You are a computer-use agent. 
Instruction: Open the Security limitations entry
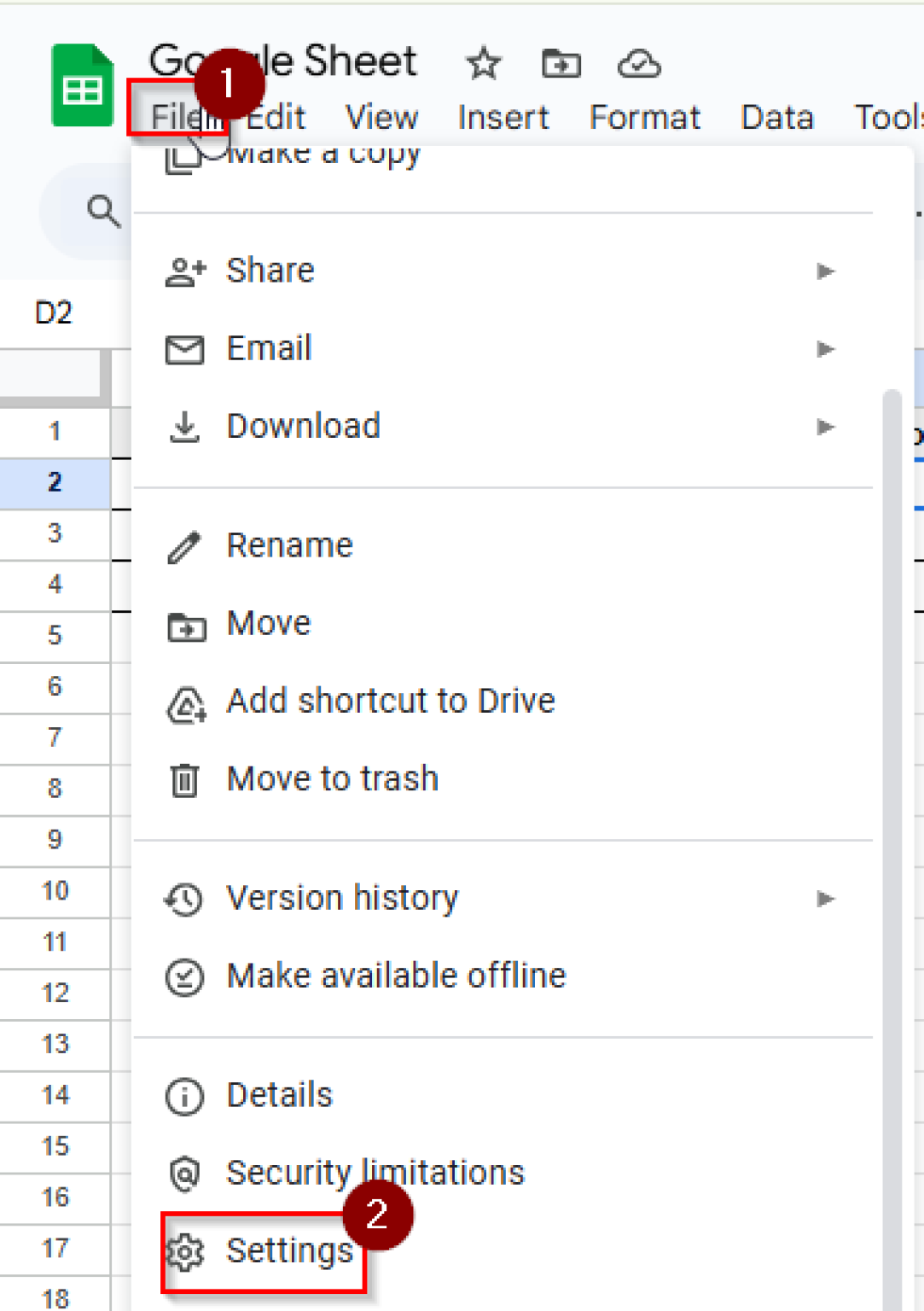point(375,1172)
